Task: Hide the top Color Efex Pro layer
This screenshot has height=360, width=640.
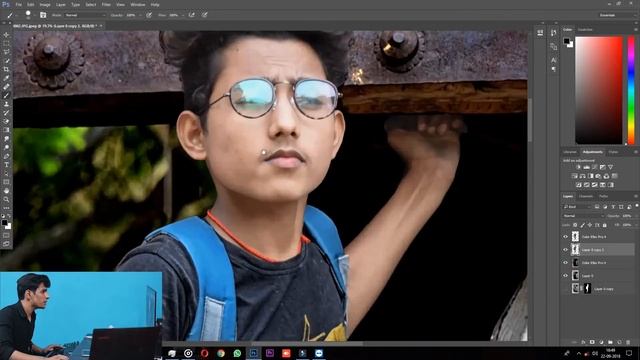Action: click(566, 237)
